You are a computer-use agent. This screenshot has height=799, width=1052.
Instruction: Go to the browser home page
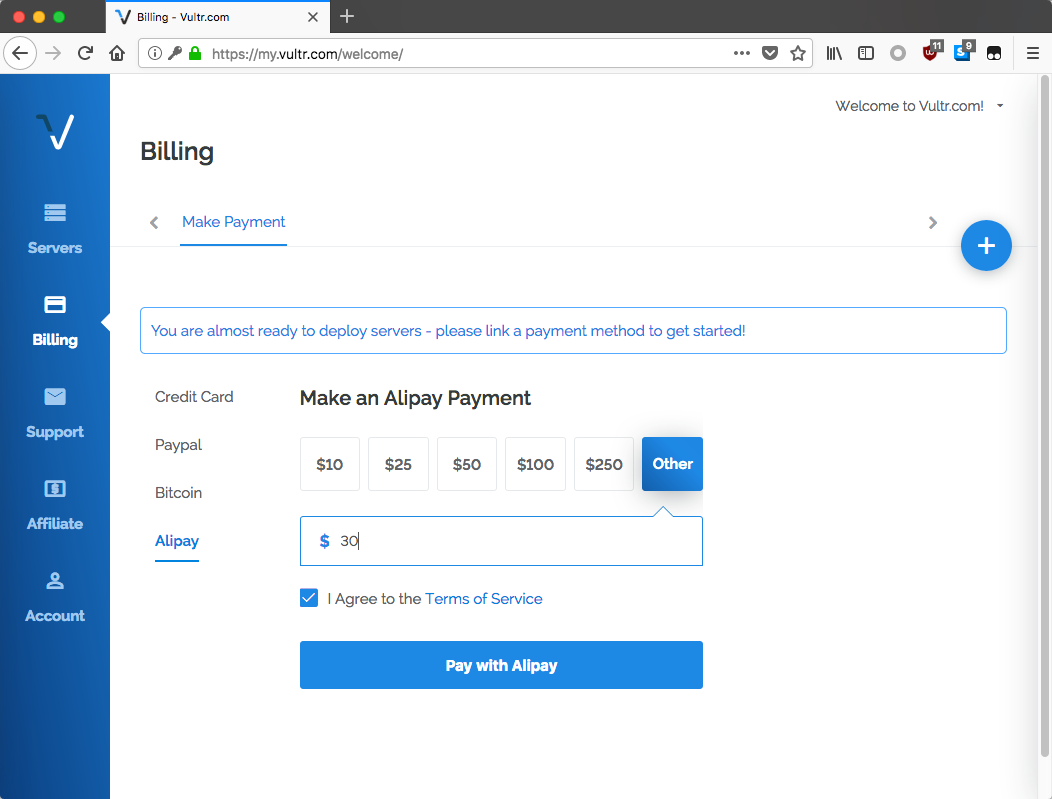[117, 53]
